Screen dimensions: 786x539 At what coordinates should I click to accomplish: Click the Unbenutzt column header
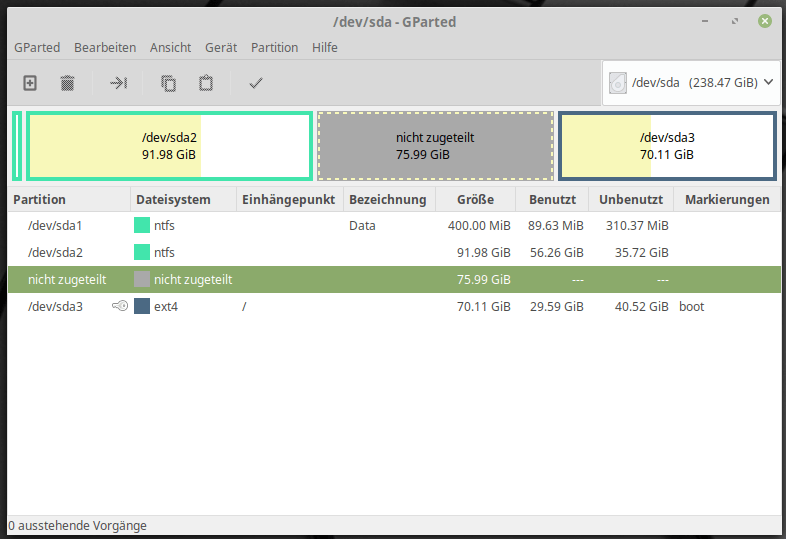point(631,200)
